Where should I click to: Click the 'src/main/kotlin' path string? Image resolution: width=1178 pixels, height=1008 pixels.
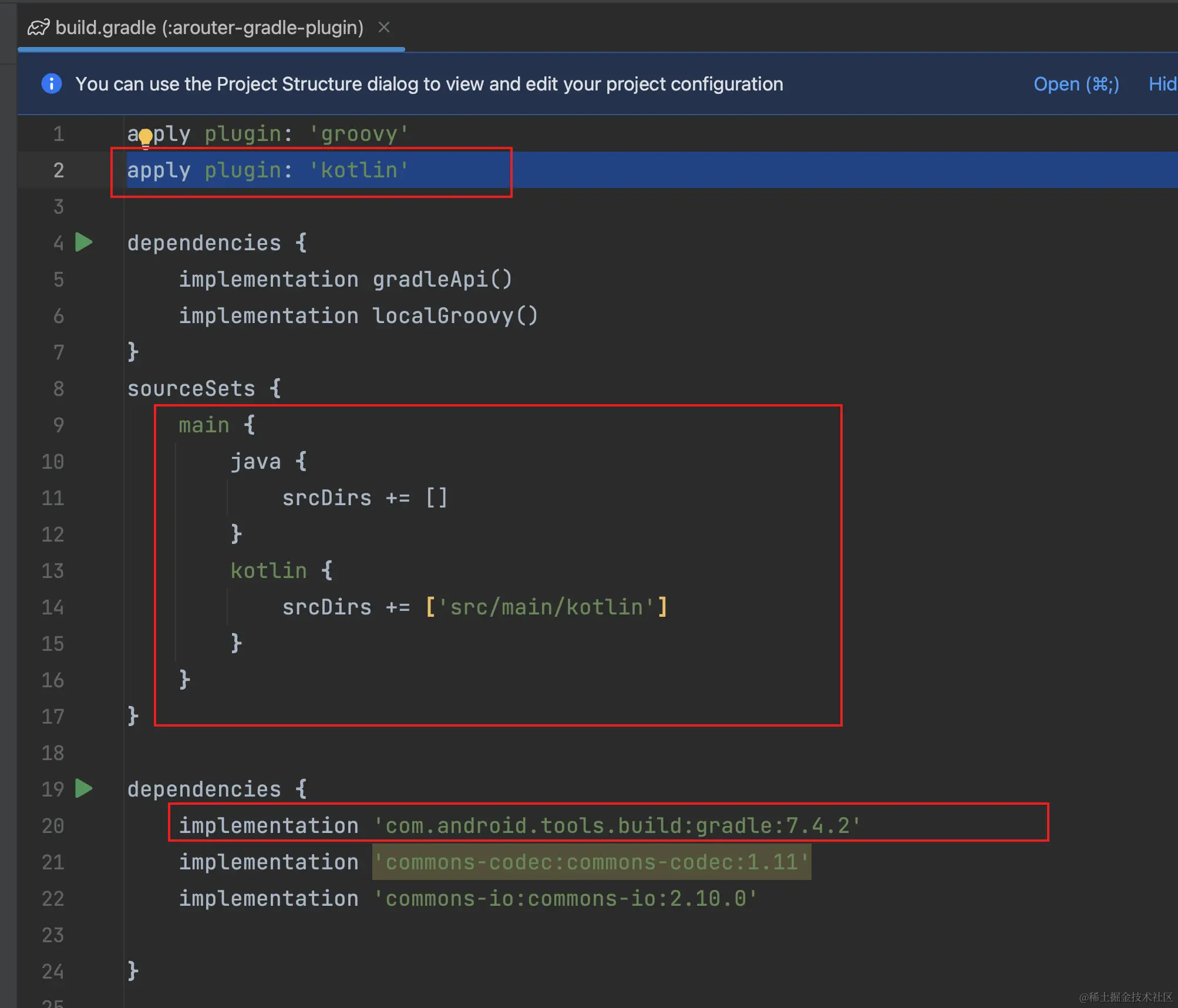[x=546, y=607]
